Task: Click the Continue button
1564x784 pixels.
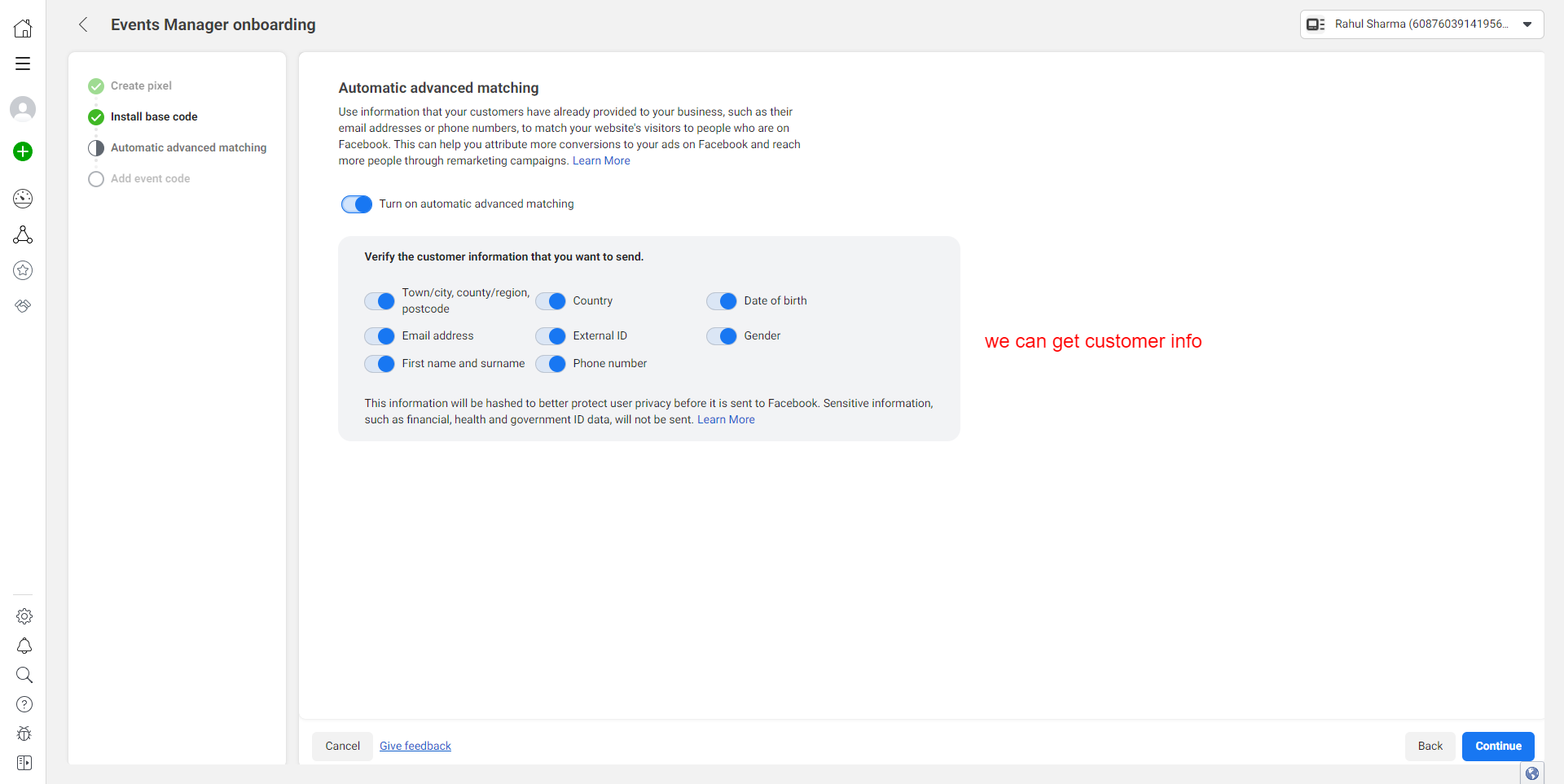Action: coord(1498,747)
